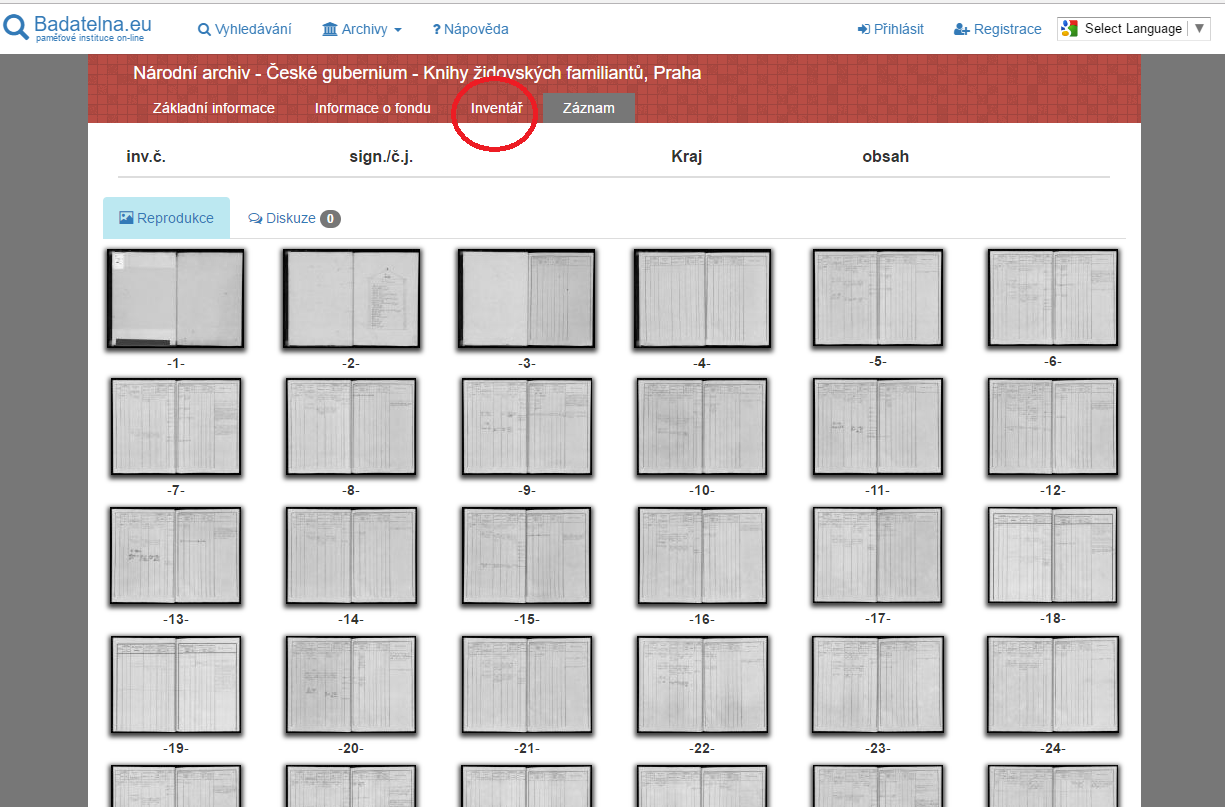This screenshot has width=1225, height=807.
Task: Open page thumbnail -9-
Action: pos(527,427)
